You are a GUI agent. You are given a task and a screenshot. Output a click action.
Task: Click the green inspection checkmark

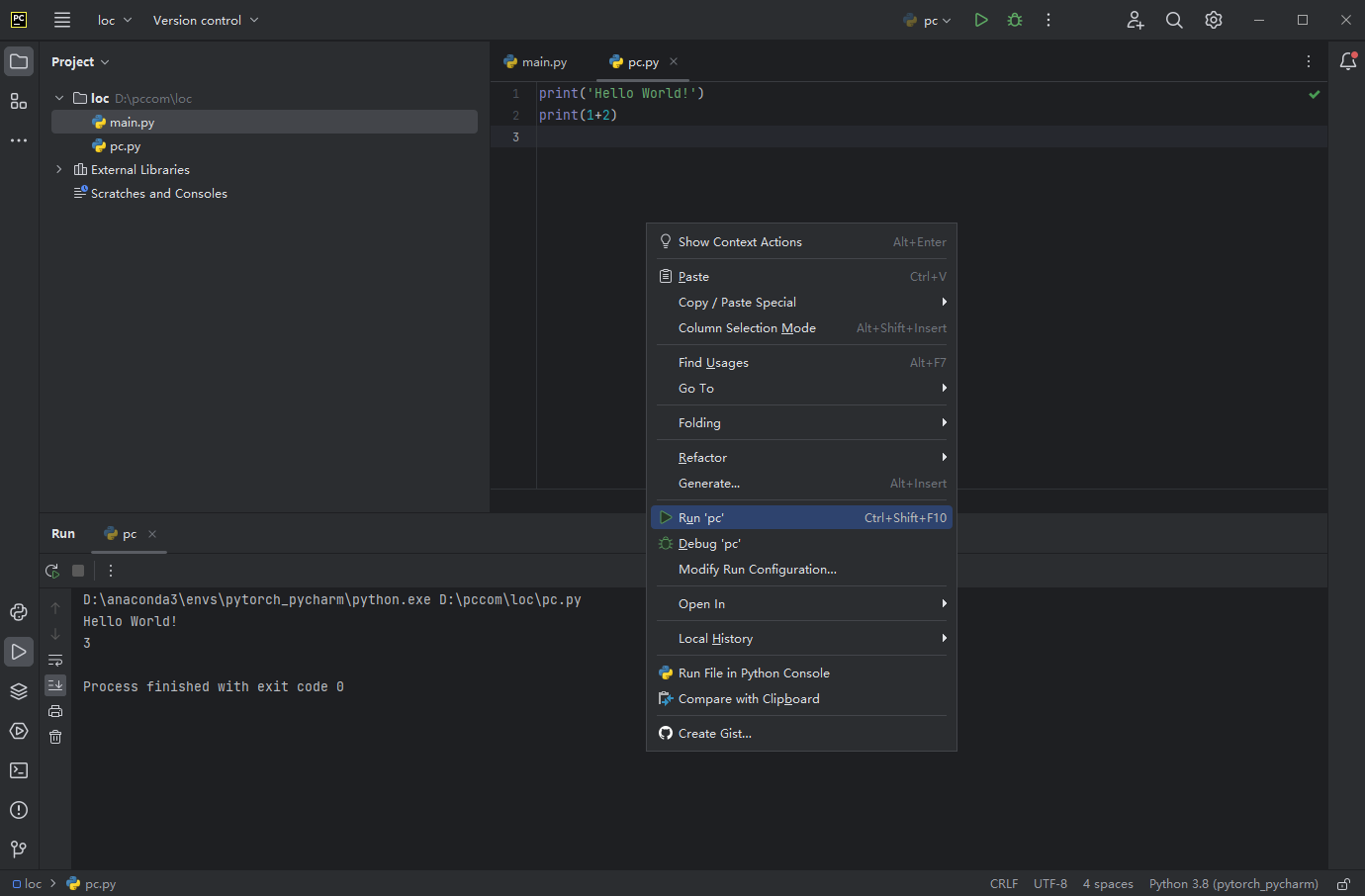click(x=1315, y=95)
